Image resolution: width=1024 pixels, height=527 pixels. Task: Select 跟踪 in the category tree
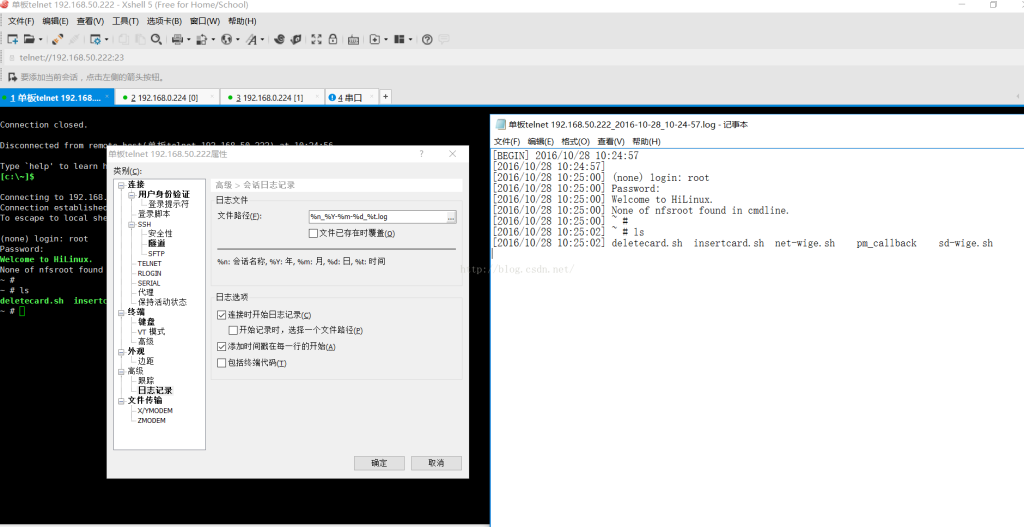(146, 381)
